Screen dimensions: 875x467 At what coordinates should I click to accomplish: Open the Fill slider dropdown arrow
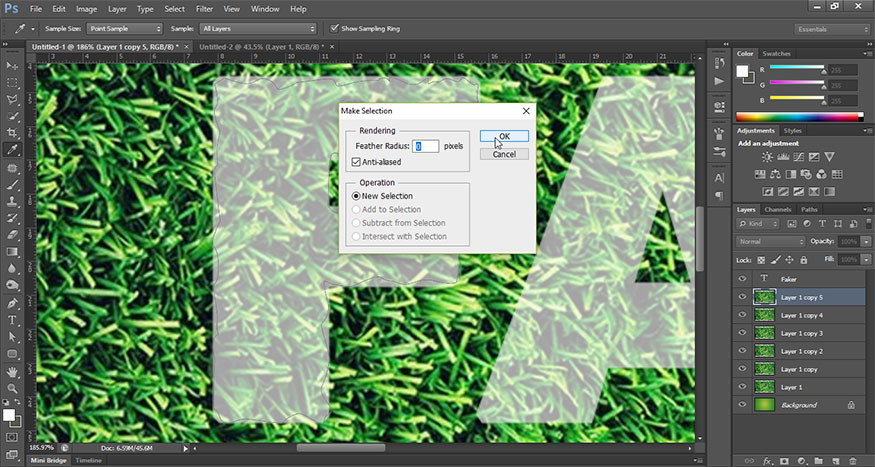[866, 260]
